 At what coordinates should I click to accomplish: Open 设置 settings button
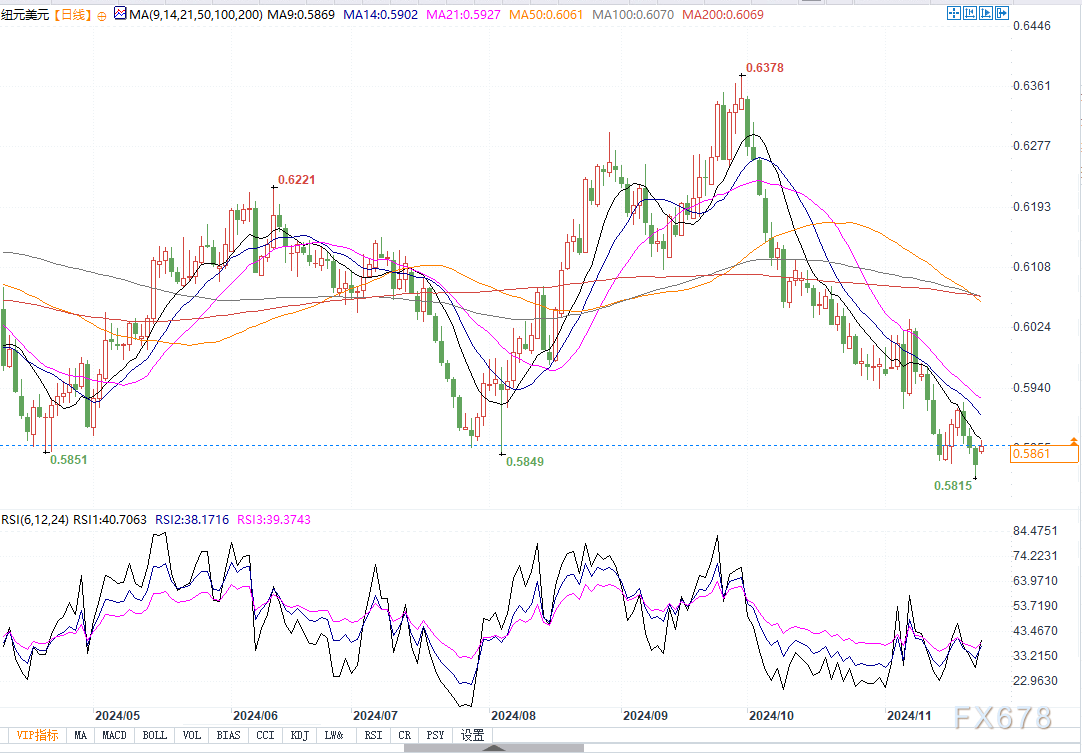(x=473, y=735)
